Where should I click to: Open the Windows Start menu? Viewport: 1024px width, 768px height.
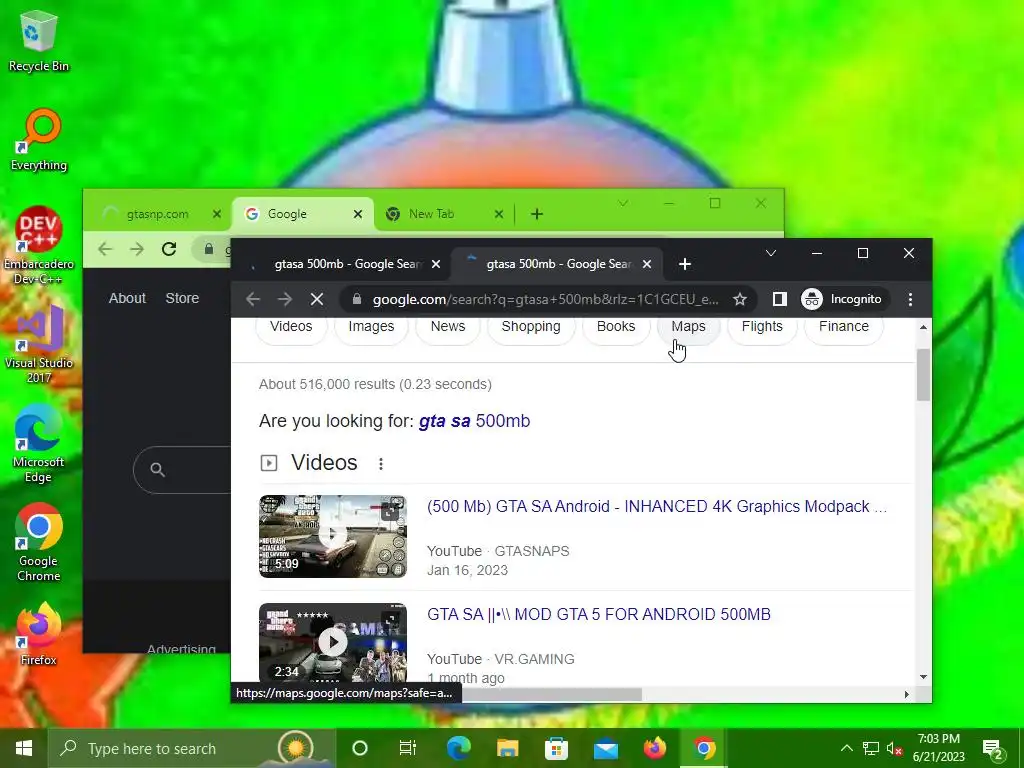pyautogui.click(x=24, y=748)
